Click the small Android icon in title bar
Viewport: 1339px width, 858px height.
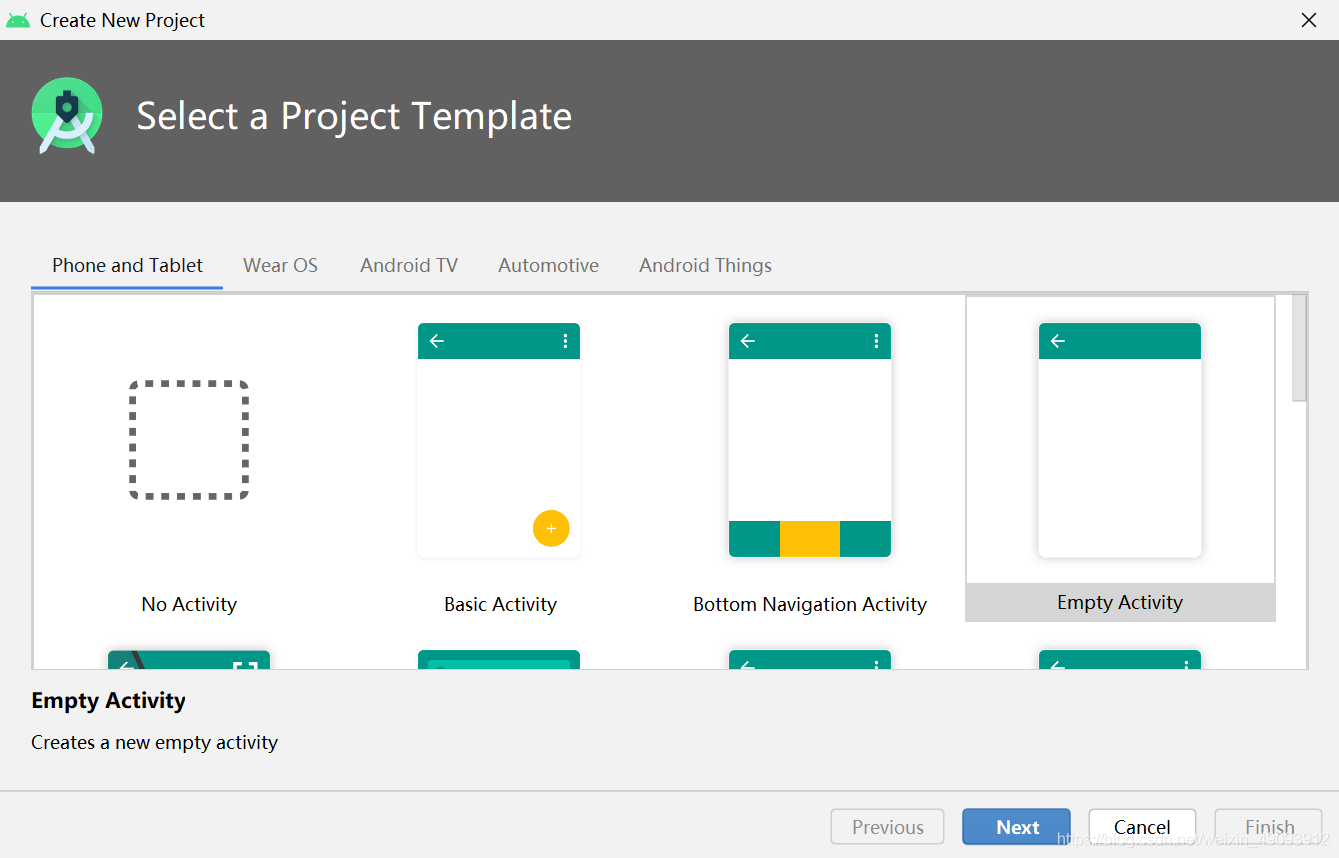18,20
